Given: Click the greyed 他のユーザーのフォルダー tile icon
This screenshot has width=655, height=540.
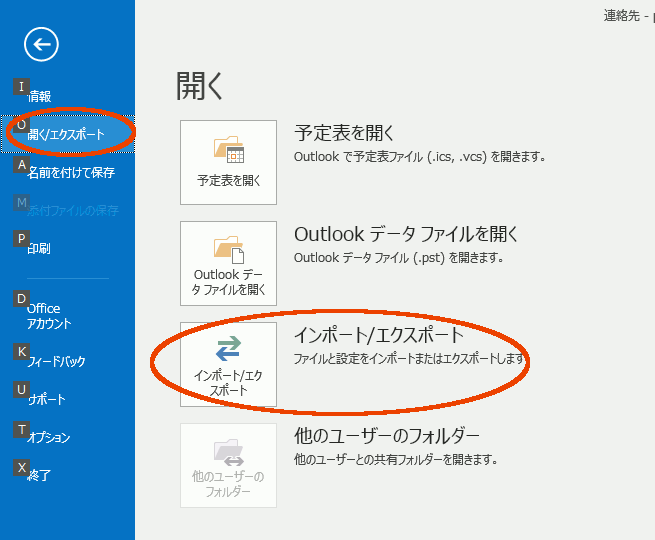Looking at the screenshot, I should tap(228, 449).
